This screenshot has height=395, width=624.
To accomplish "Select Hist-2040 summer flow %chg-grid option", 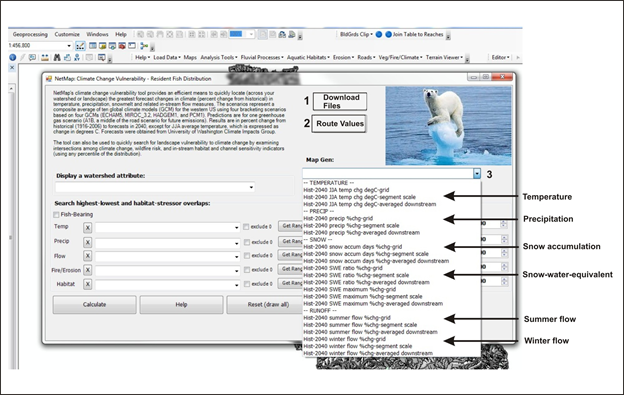I will 347,318.
